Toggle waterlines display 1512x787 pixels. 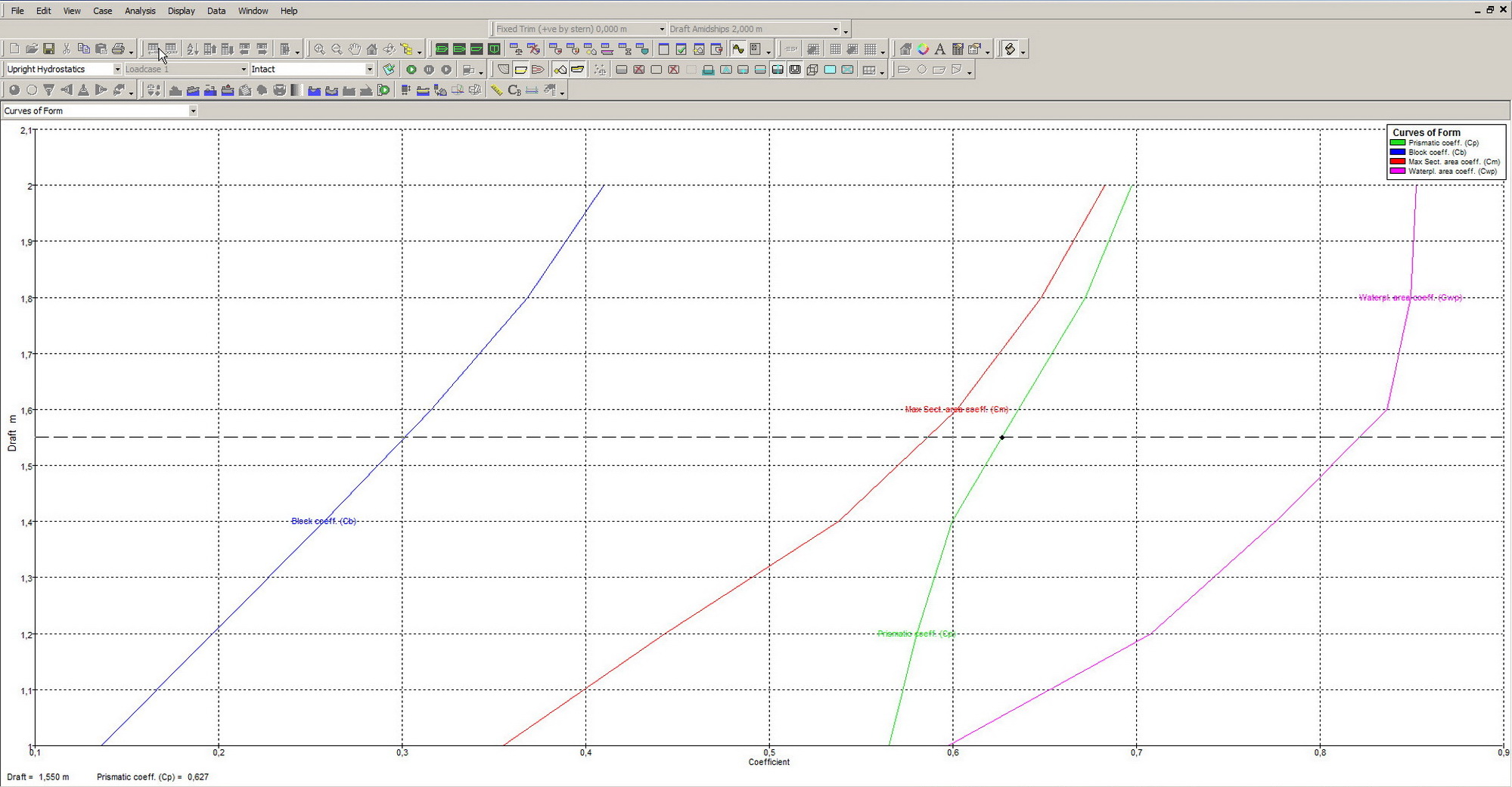520,70
